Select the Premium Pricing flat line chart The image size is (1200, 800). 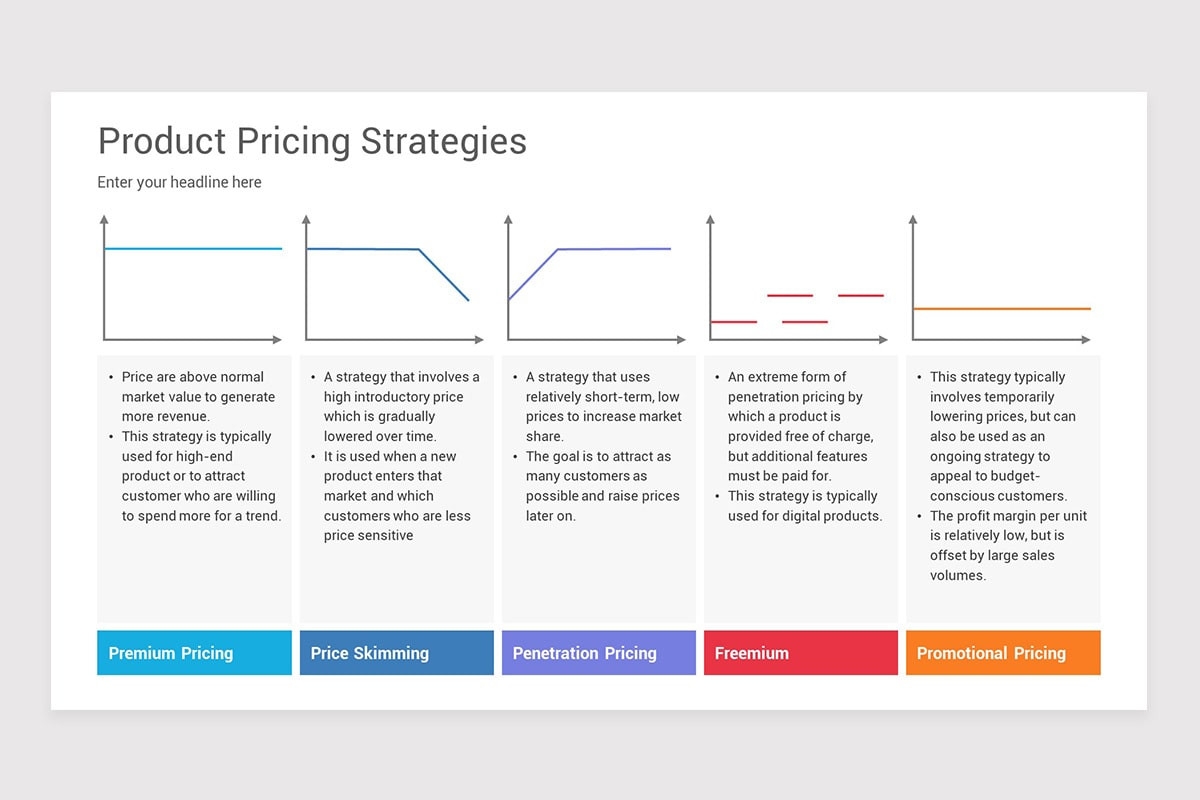point(190,279)
